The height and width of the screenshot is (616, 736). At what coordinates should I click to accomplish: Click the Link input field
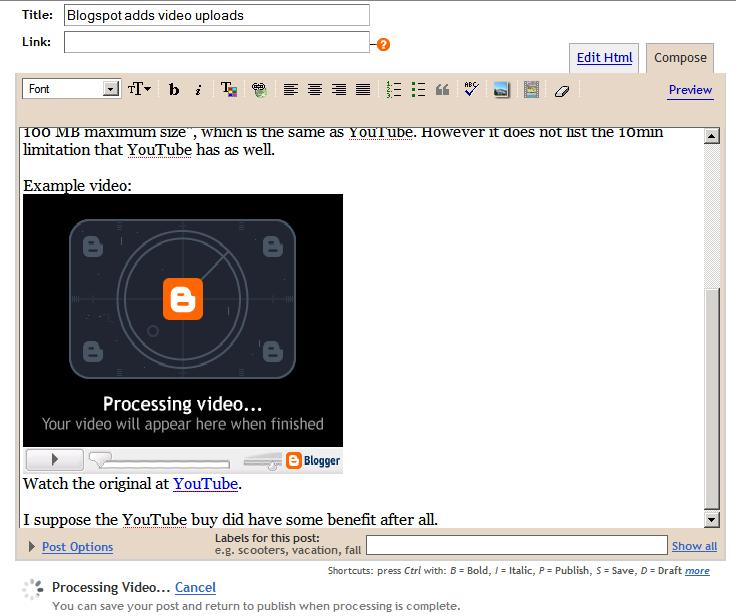(216, 42)
